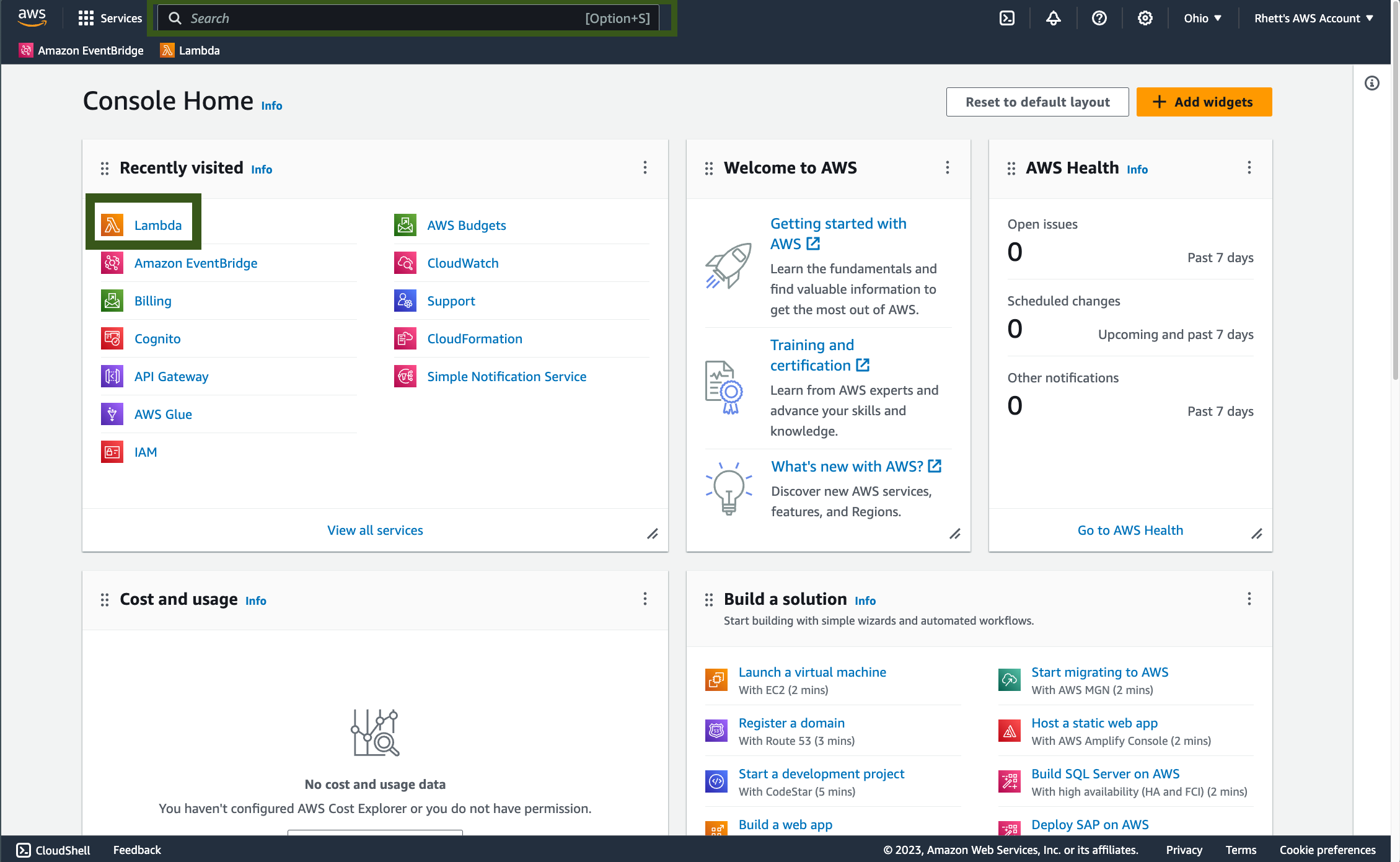The width and height of the screenshot is (1400, 862).
Task: Open View all services link
Action: [x=375, y=530]
